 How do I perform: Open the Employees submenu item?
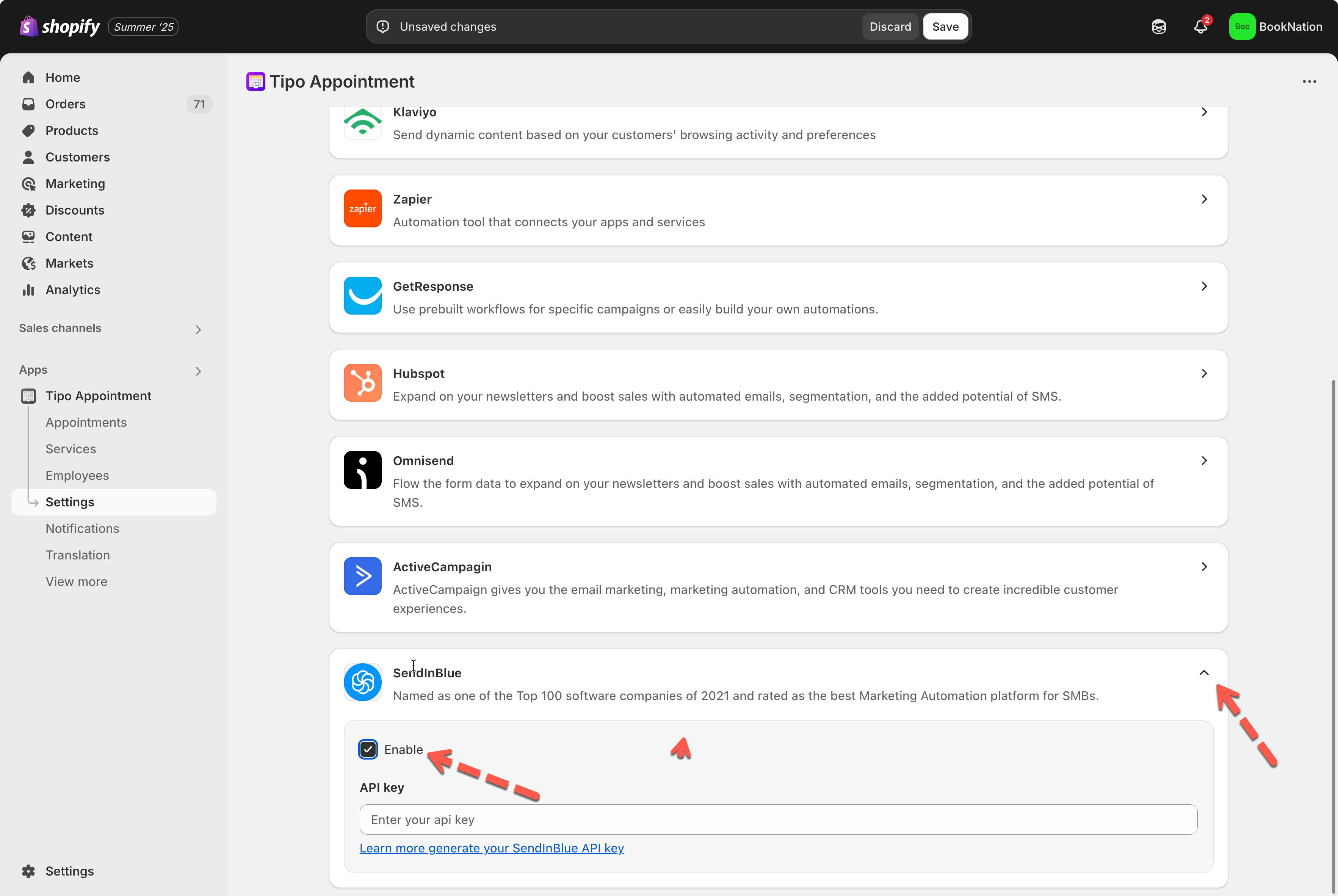click(77, 475)
